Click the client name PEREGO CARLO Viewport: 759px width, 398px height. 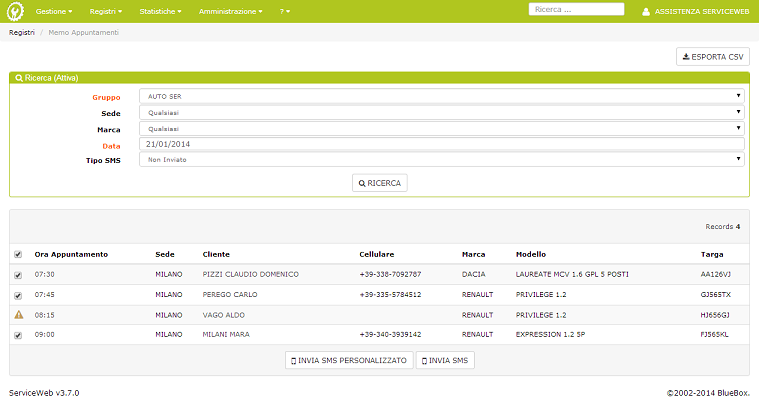tap(230, 294)
